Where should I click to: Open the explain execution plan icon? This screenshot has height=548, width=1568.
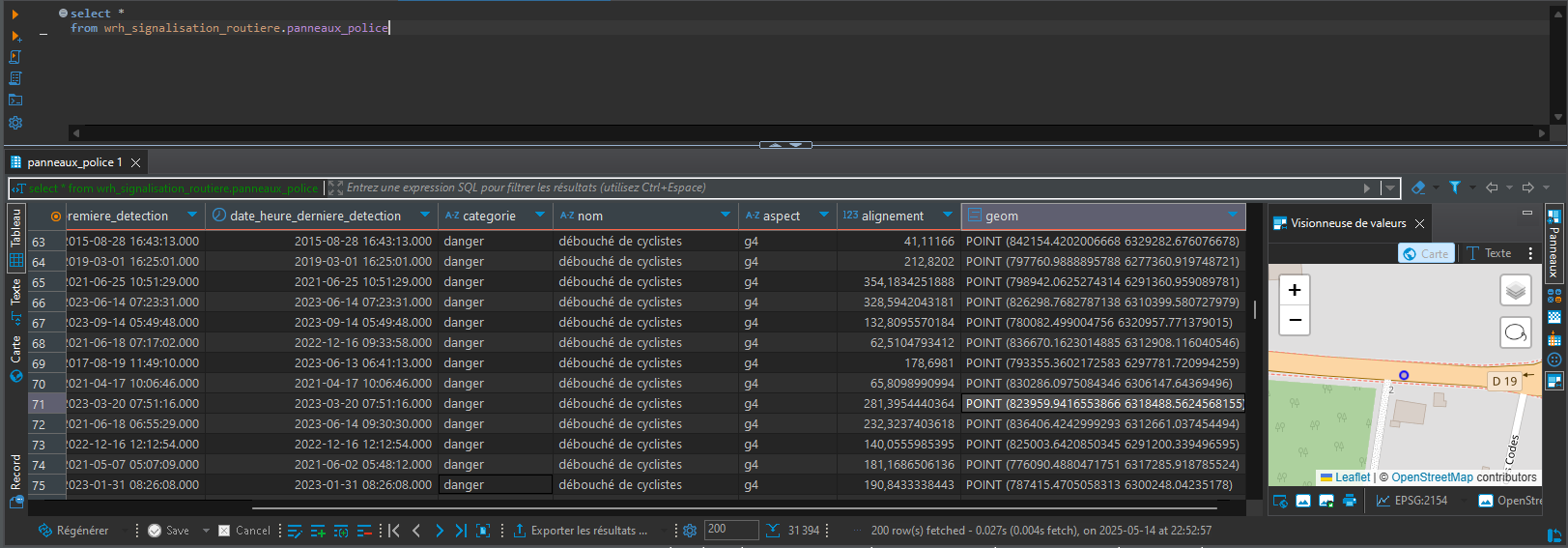[14, 78]
